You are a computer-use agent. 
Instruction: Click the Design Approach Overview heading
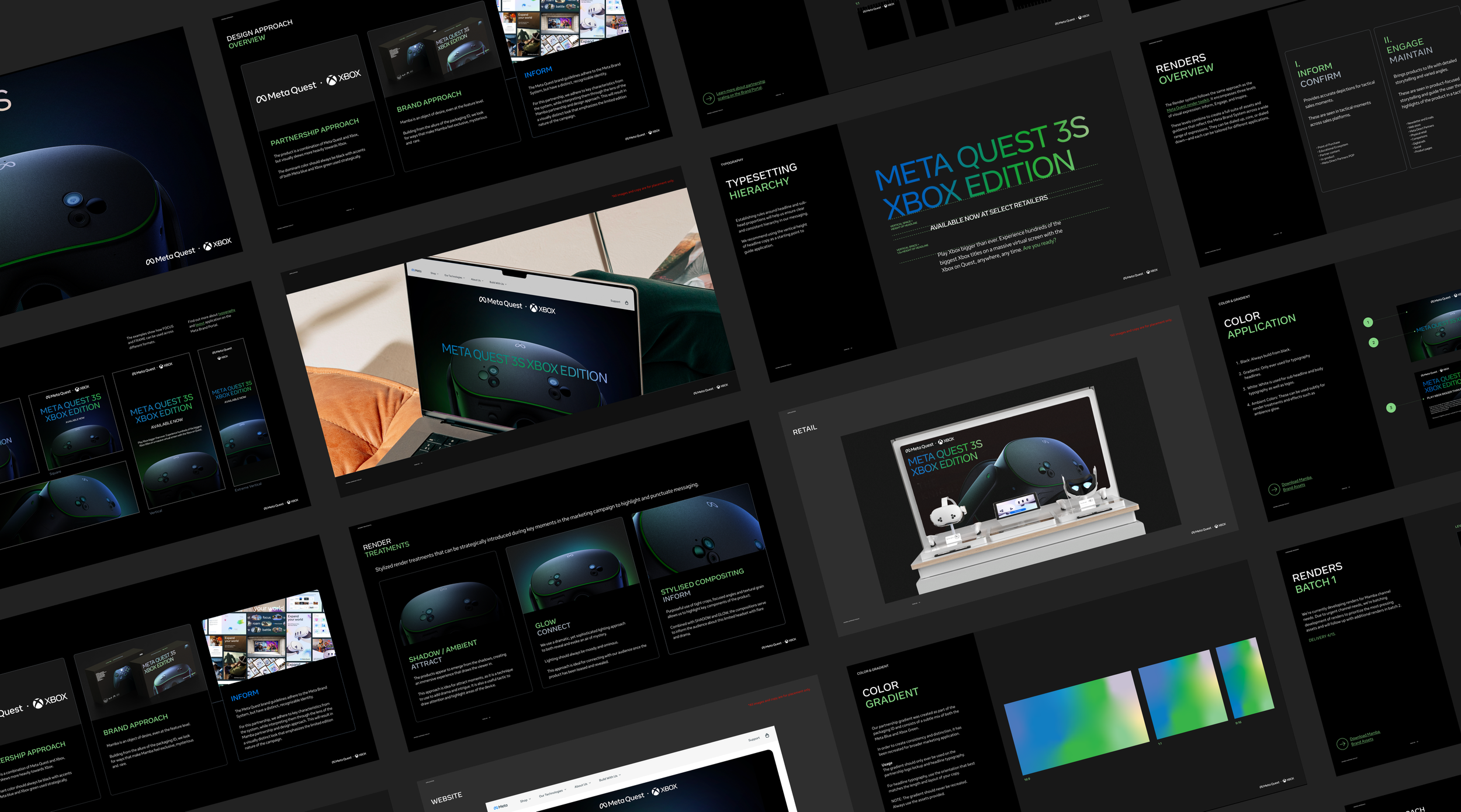click(259, 33)
